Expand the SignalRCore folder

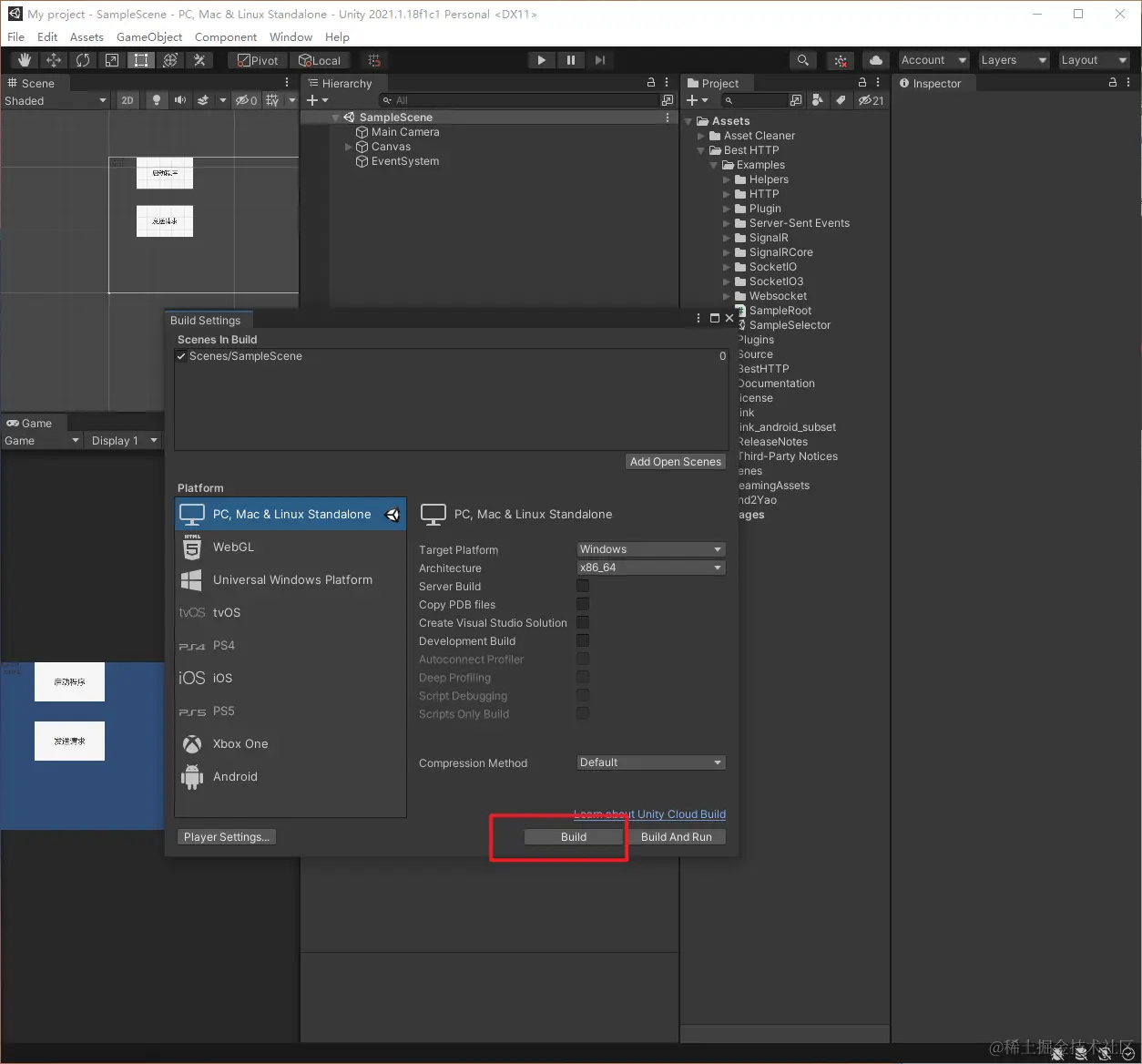pos(727,252)
